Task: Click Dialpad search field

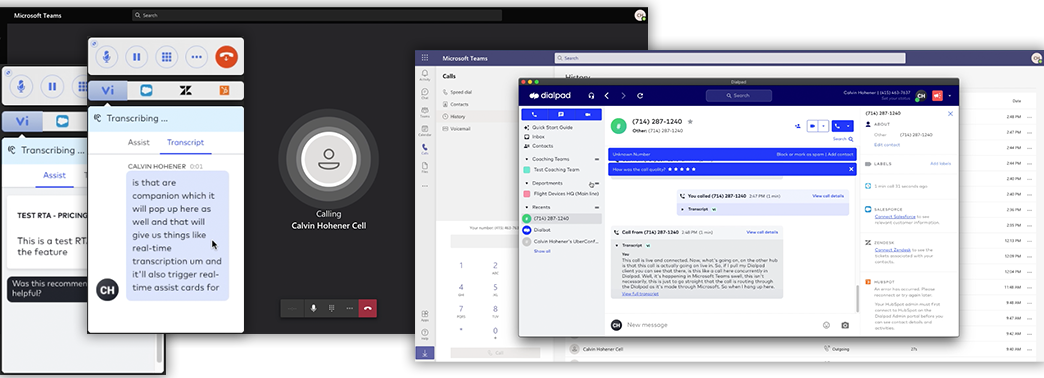Action: pyautogui.click(x=739, y=96)
